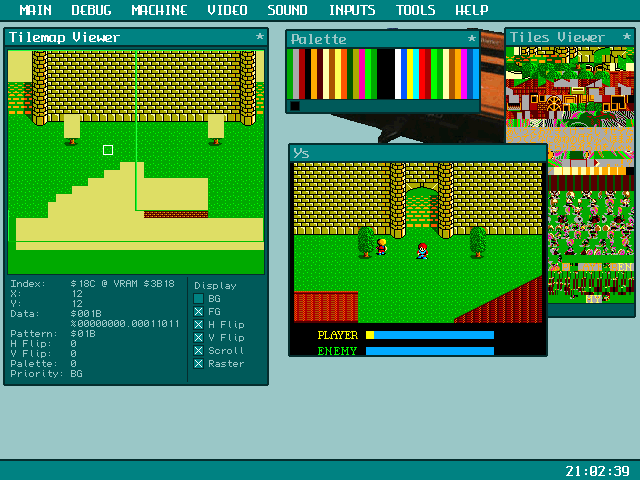Open the SOUND menu
Viewport: 640px width, 480px height.
287,10
